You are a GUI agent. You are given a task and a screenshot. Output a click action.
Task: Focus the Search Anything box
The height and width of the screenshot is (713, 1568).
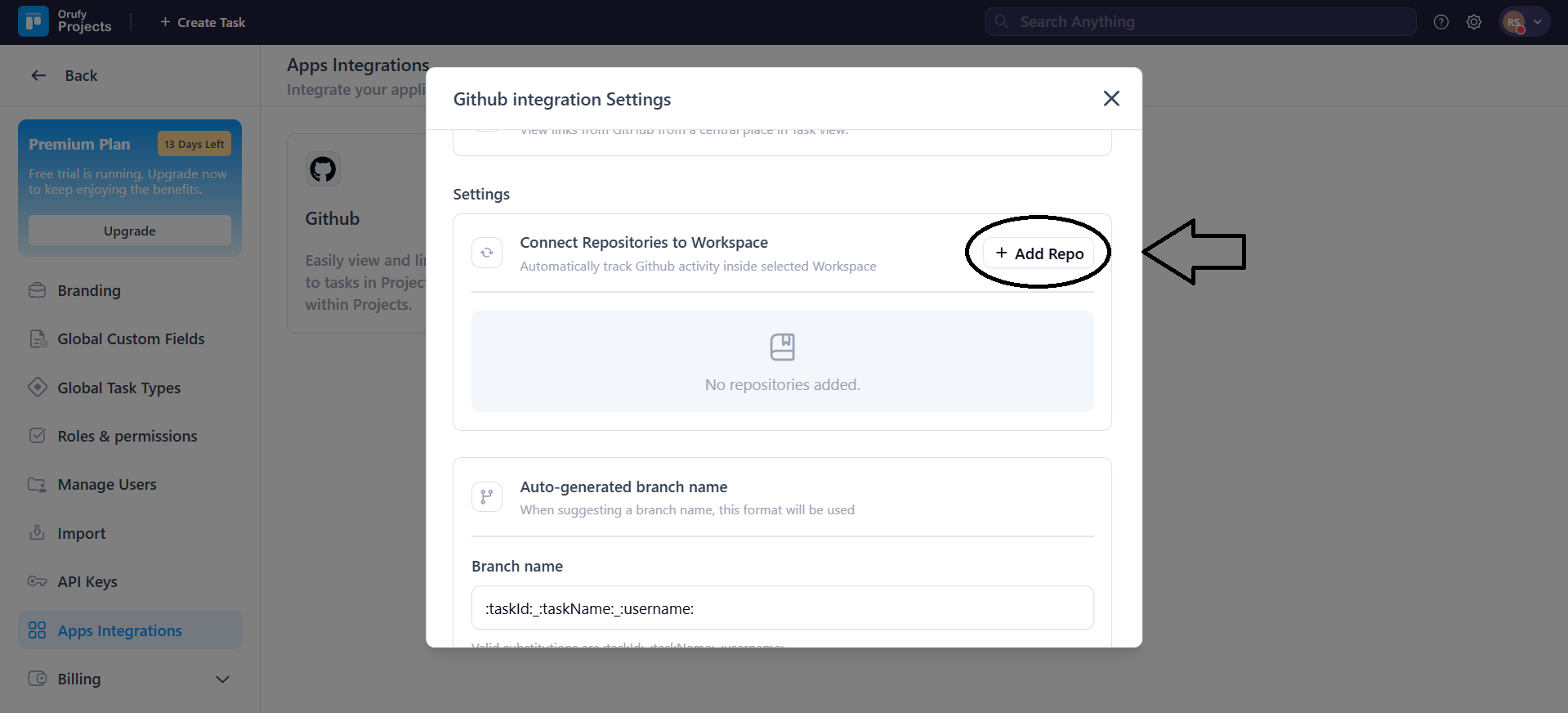(x=1199, y=22)
